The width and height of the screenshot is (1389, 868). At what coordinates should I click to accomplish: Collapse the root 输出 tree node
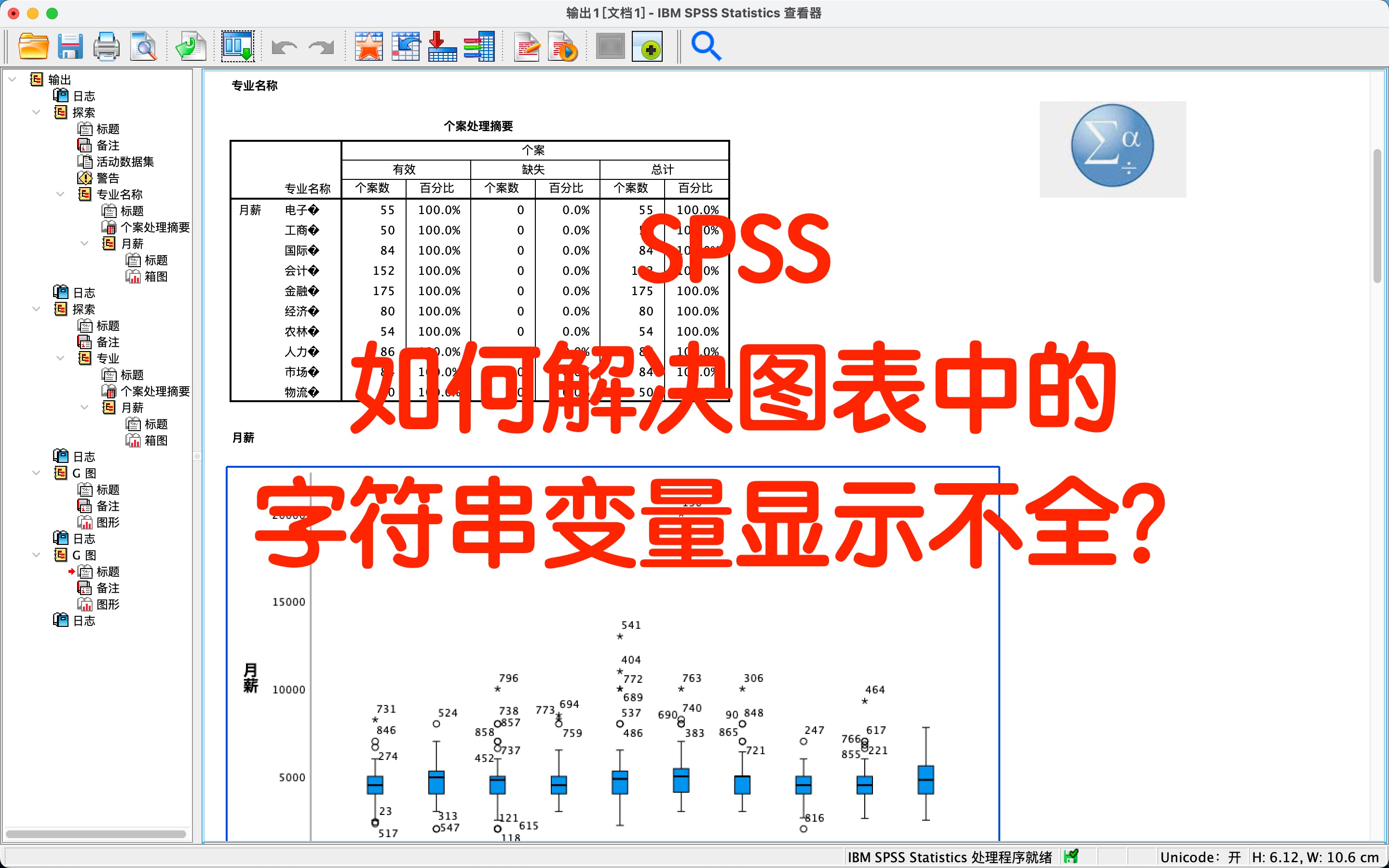point(13,79)
